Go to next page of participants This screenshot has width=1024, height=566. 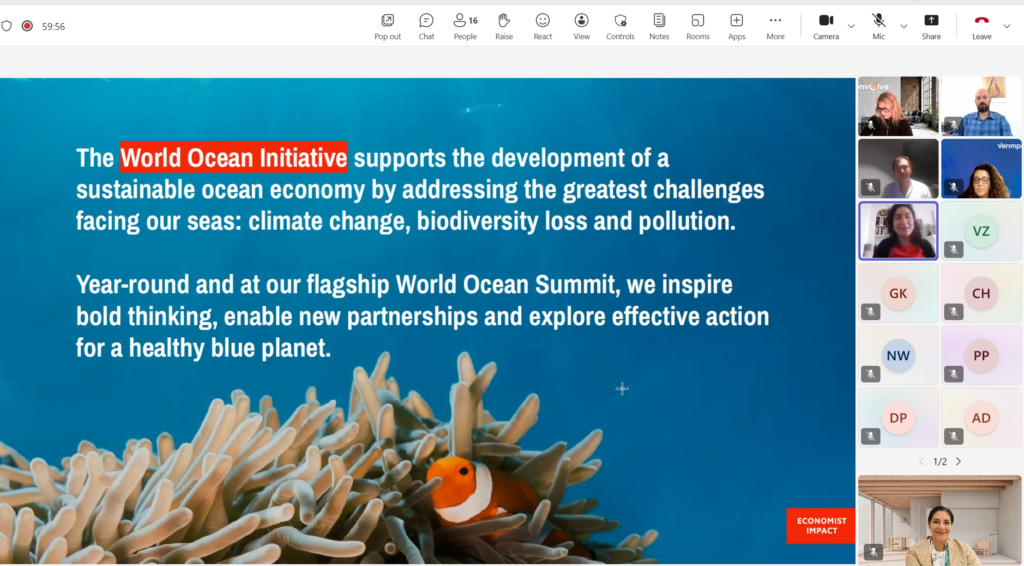958,461
